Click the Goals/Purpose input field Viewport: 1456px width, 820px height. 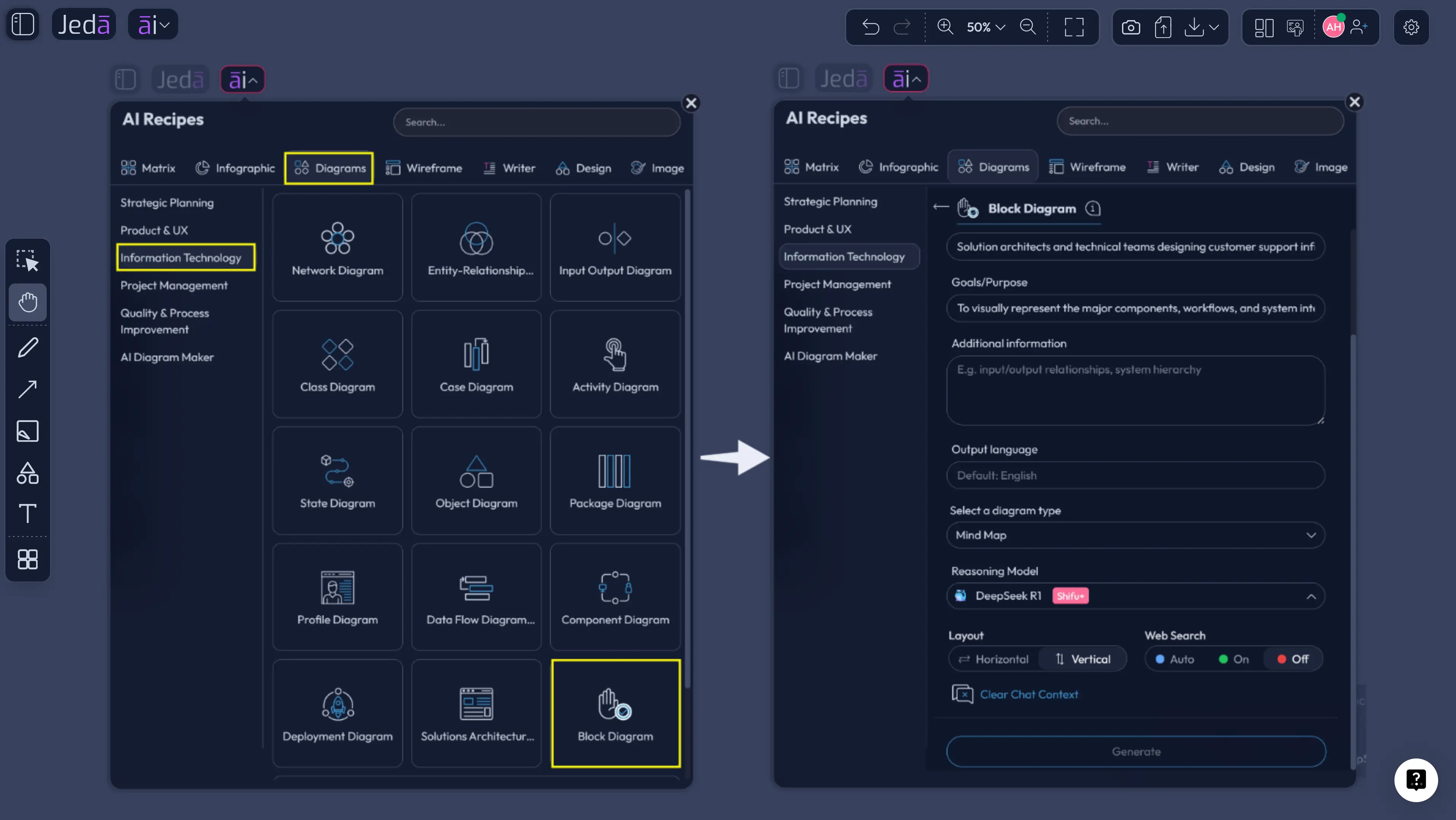[x=1135, y=308]
